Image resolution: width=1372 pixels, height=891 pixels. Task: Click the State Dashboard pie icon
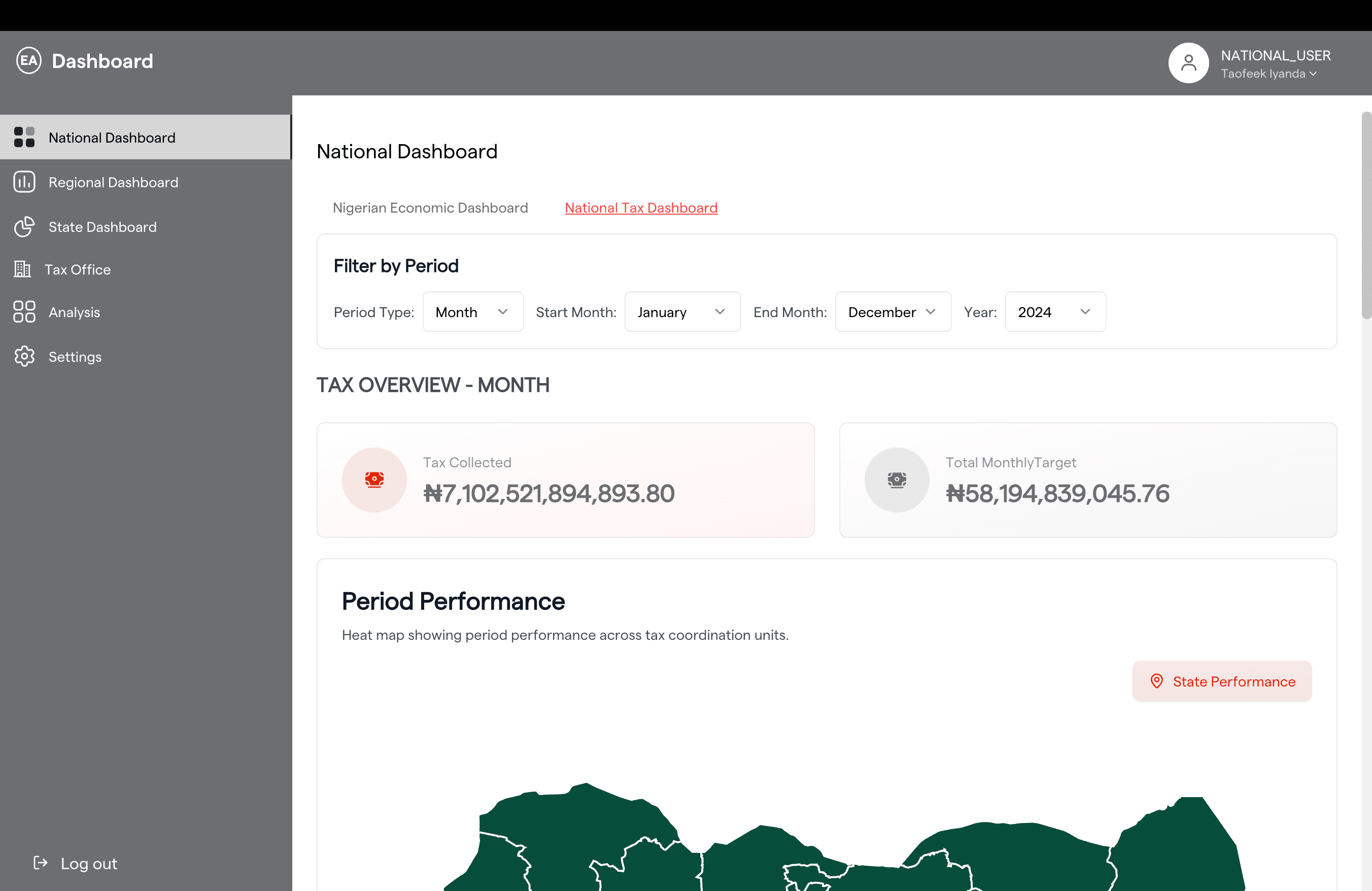(x=24, y=227)
